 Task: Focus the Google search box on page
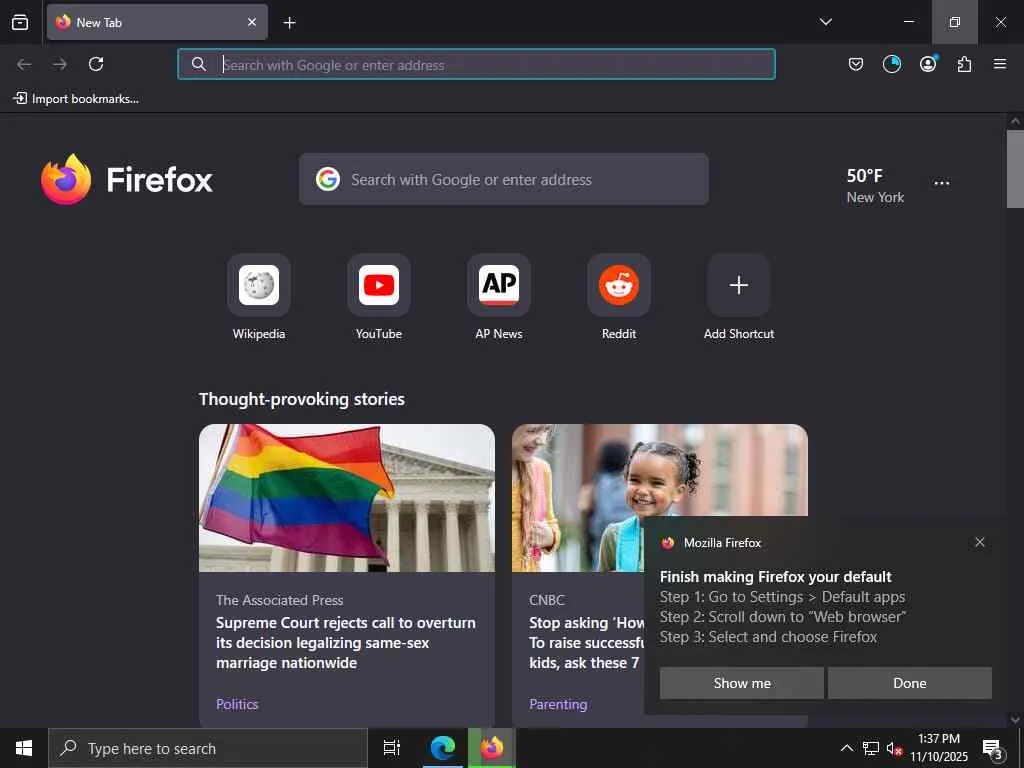click(x=504, y=180)
